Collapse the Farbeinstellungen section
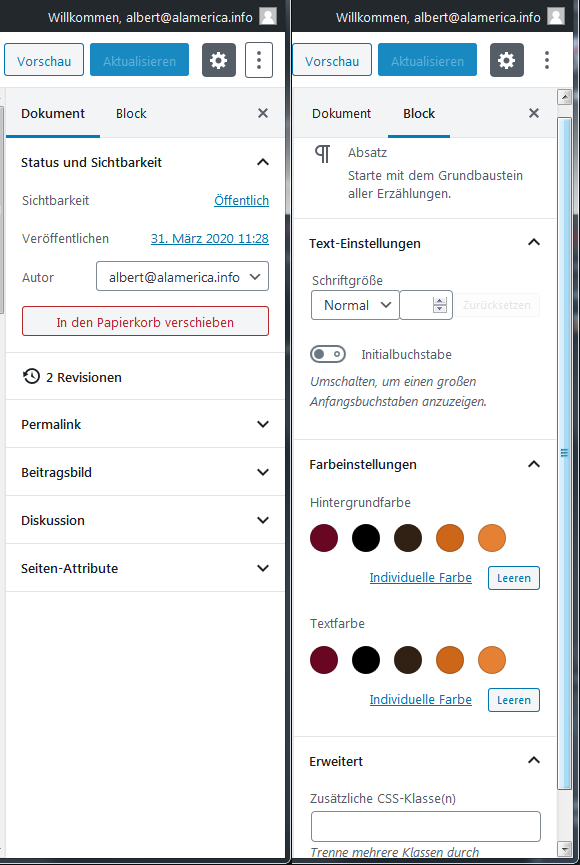The width and height of the screenshot is (580, 865). pyautogui.click(x=533, y=464)
